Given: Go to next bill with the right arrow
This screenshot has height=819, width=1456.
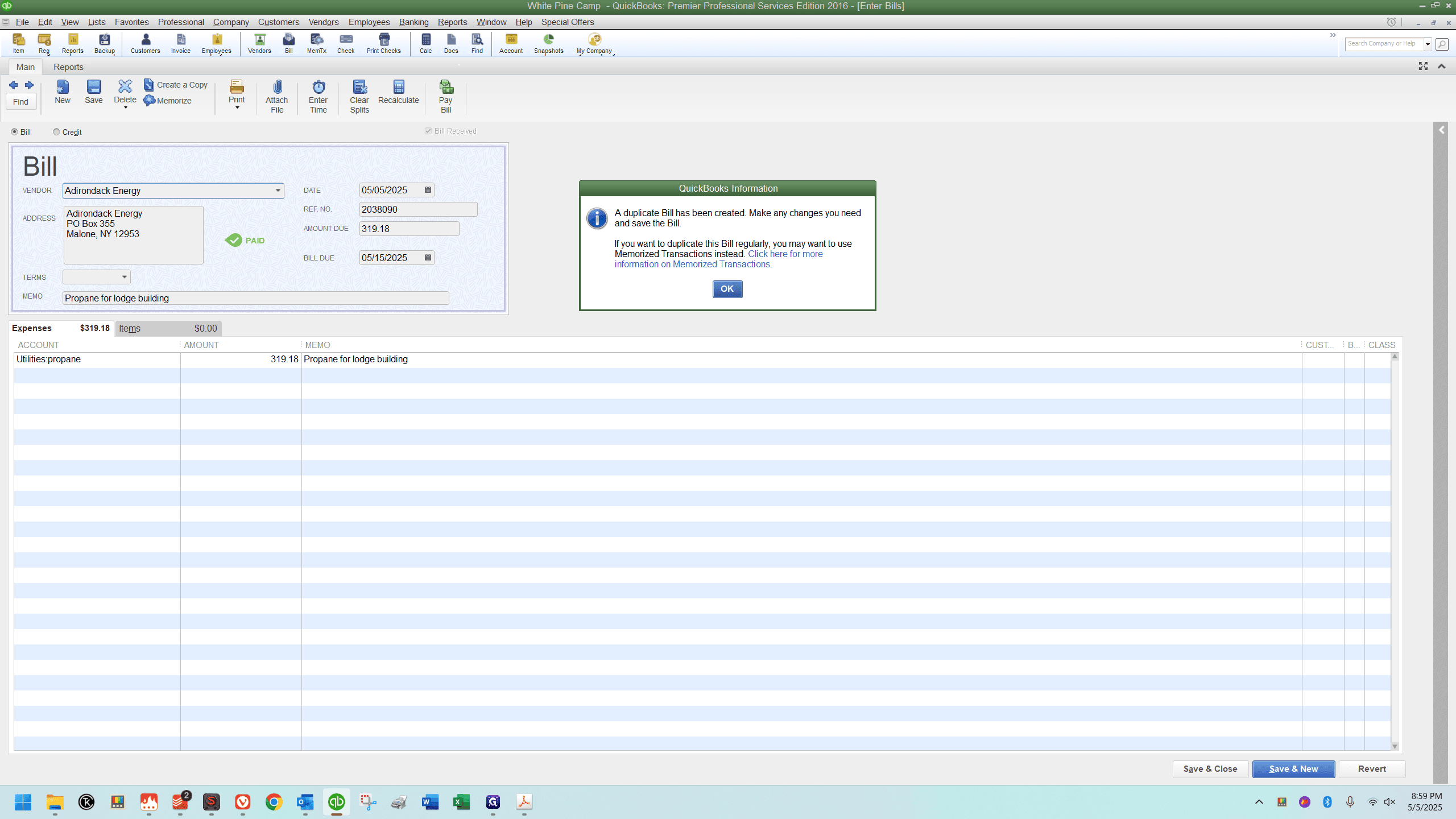Looking at the screenshot, I should (x=29, y=85).
